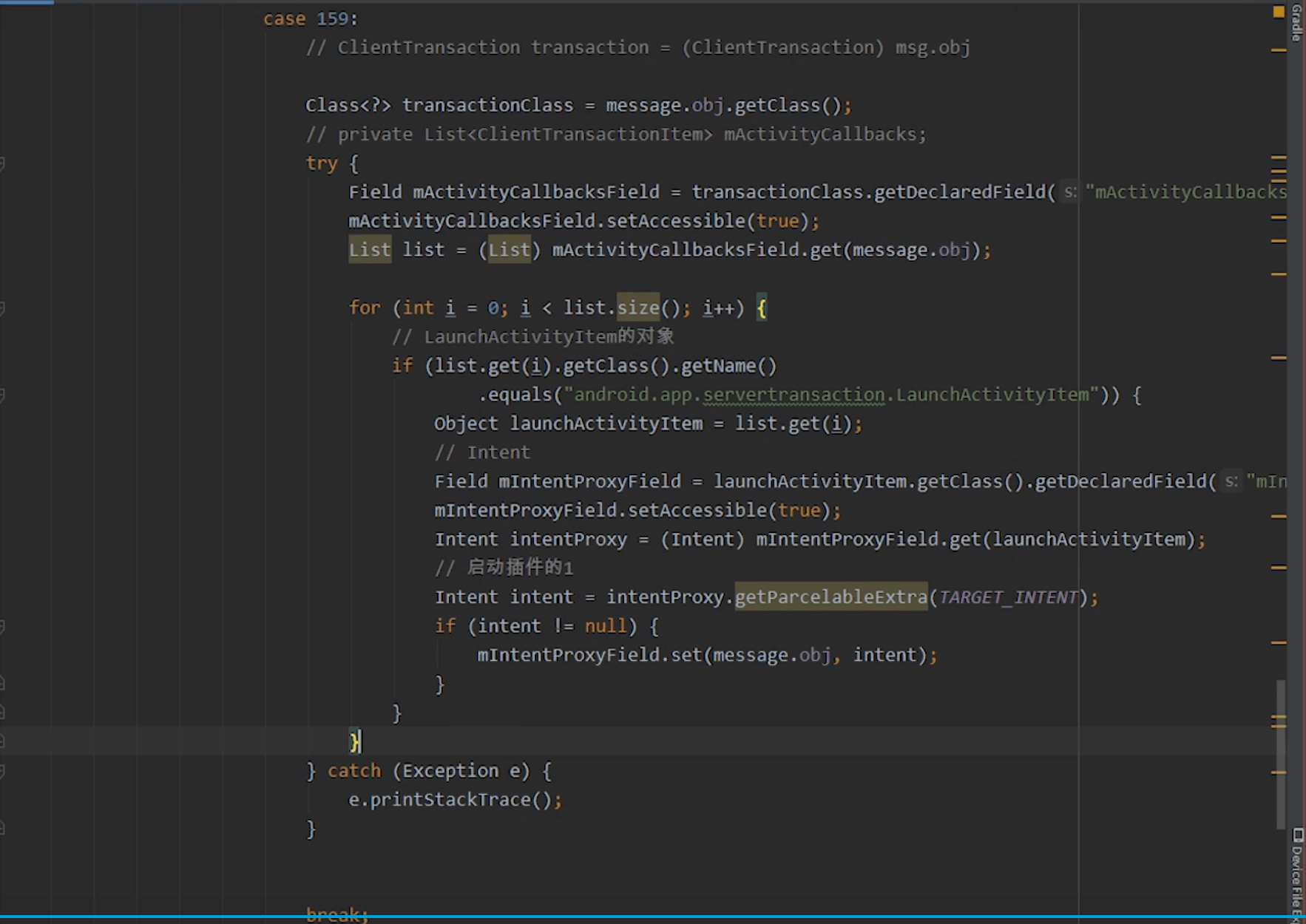The width and height of the screenshot is (1306, 924).
Task: Click the 's:' parameter hint before "mActivityCallbacks"
Action: [1070, 192]
